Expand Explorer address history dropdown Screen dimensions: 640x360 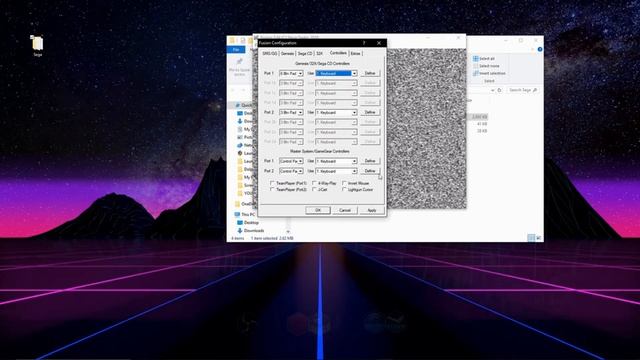[x=493, y=90]
